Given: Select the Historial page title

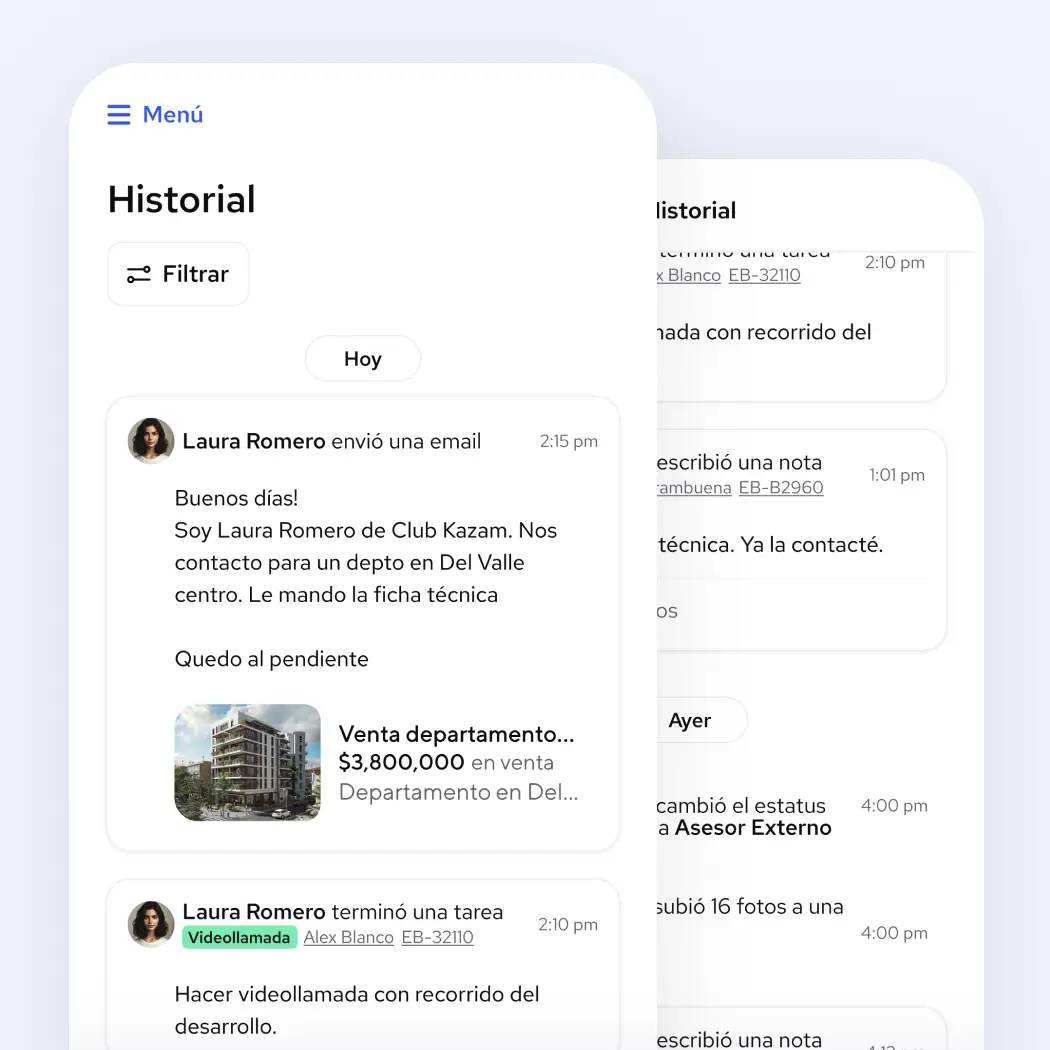Looking at the screenshot, I should pyautogui.click(x=181, y=199).
